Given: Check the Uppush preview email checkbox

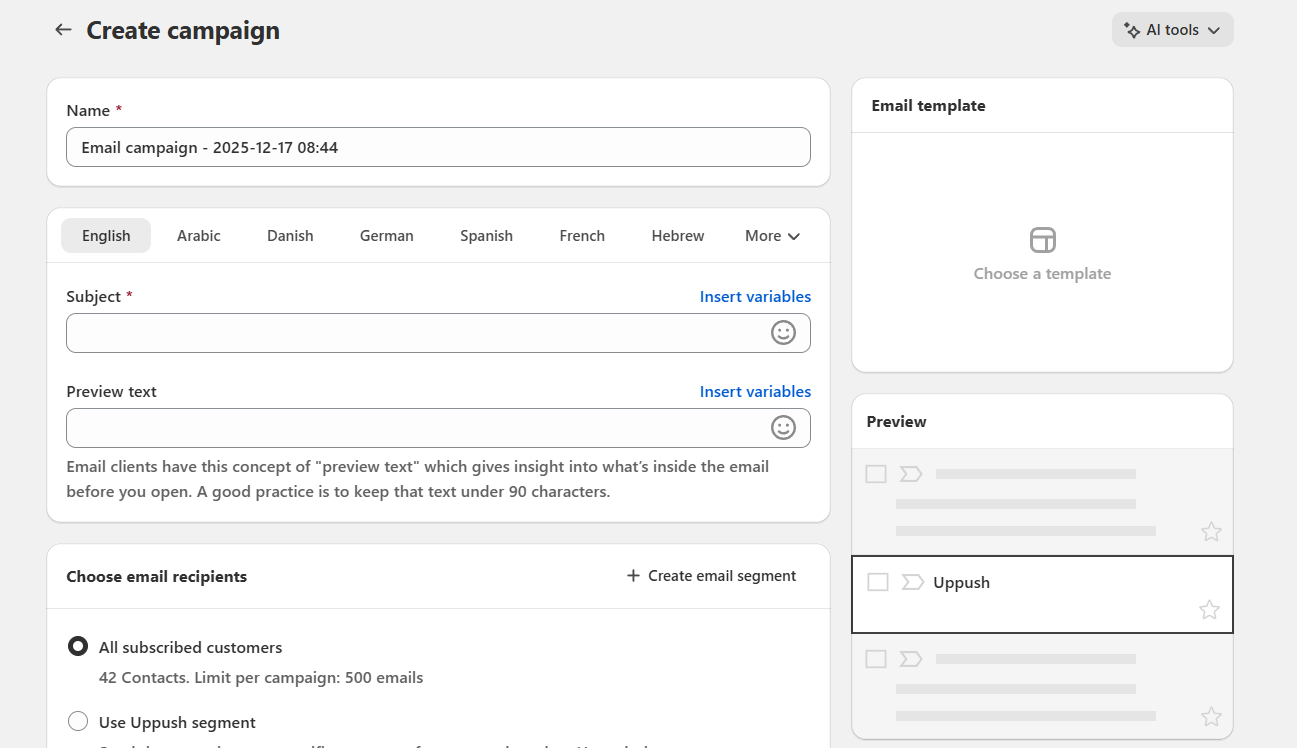Looking at the screenshot, I should [877, 582].
